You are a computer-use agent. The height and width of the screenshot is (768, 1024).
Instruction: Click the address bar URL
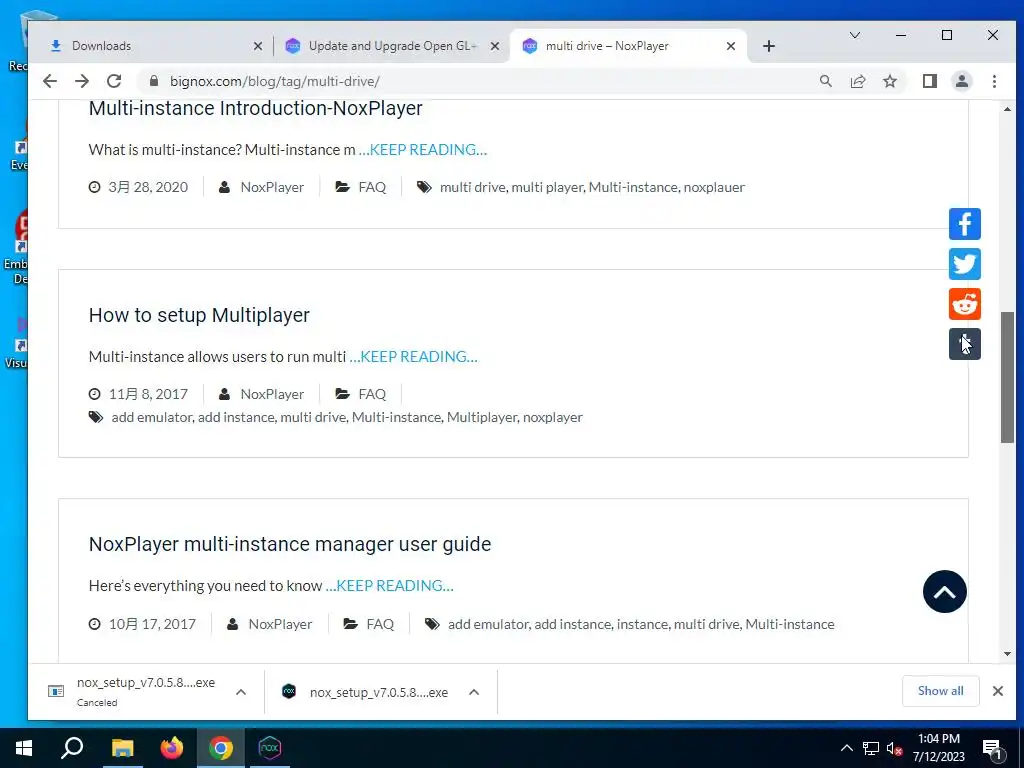click(x=275, y=81)
